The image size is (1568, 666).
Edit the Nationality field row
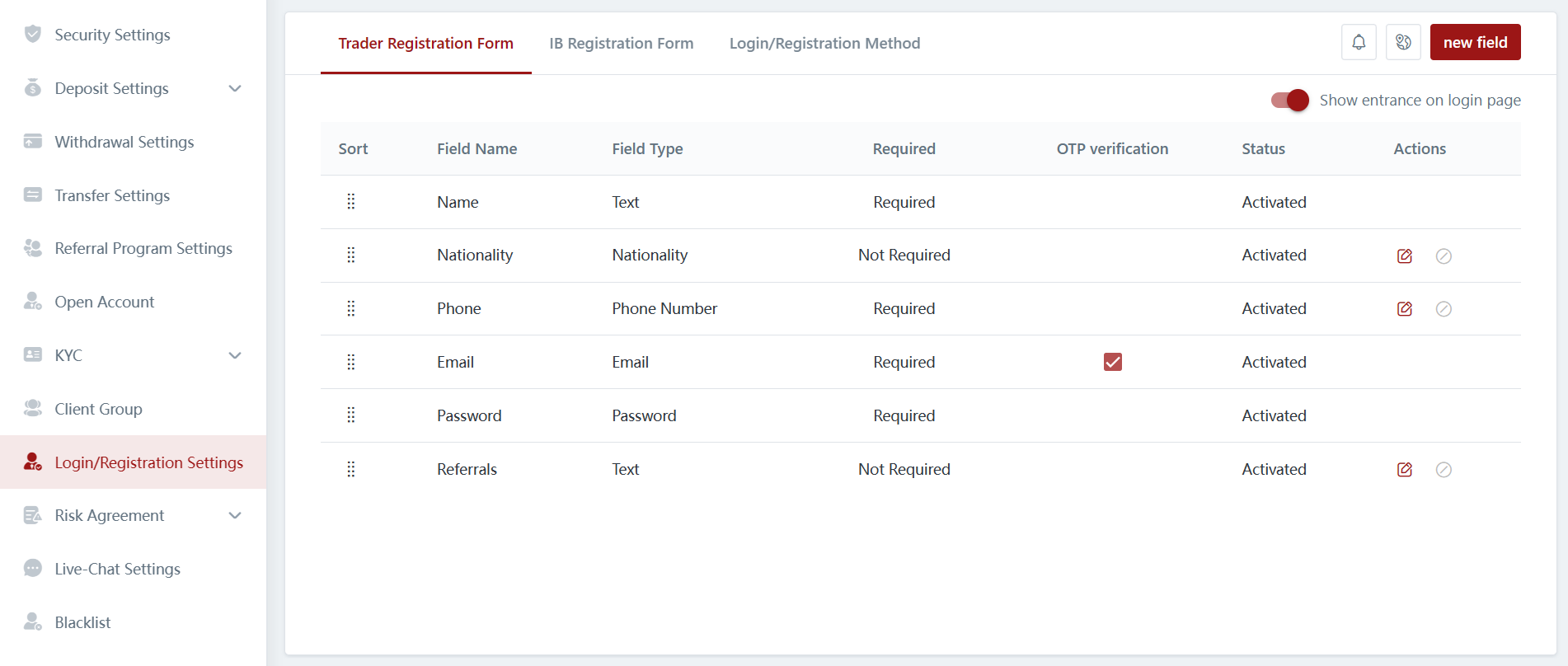pos(1405,256)
